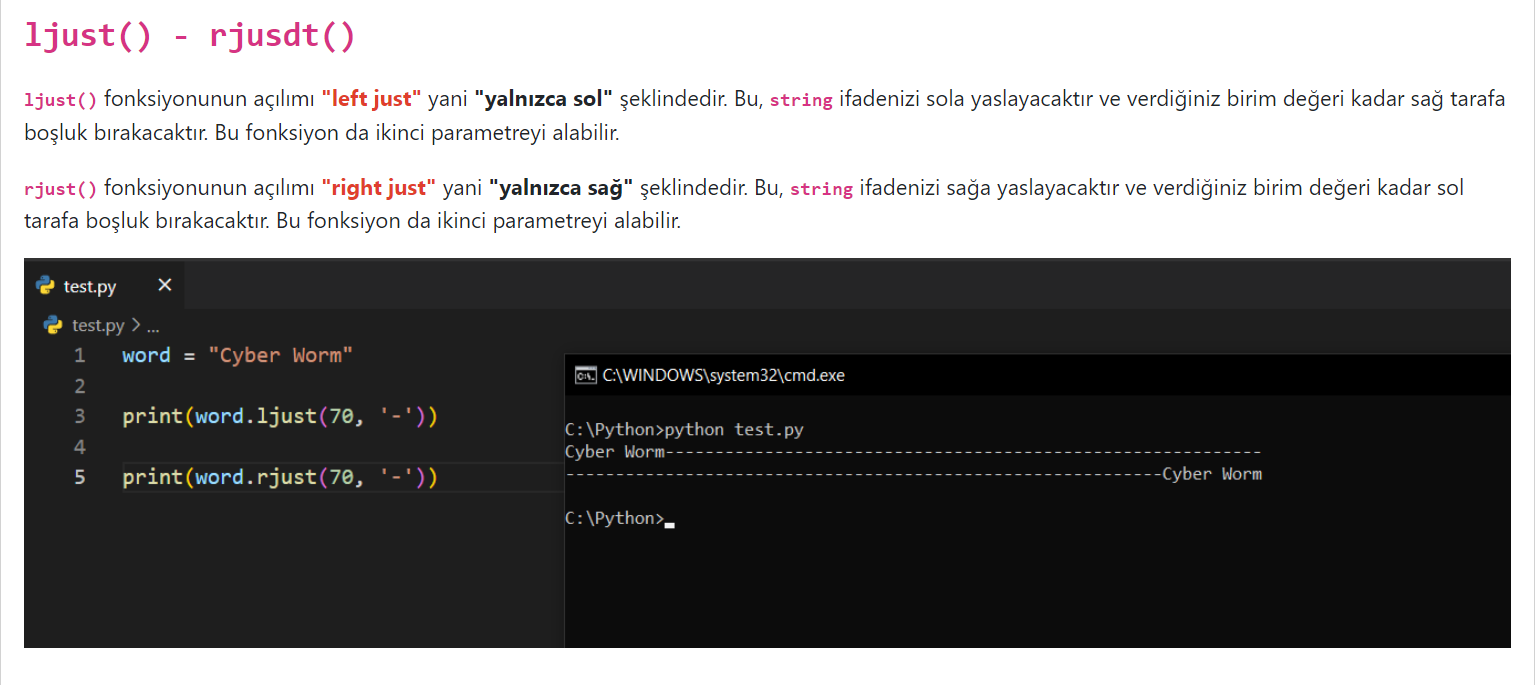
Task: Click the inline rjust() code in second paragraph
Action: (x=61, y=188)
